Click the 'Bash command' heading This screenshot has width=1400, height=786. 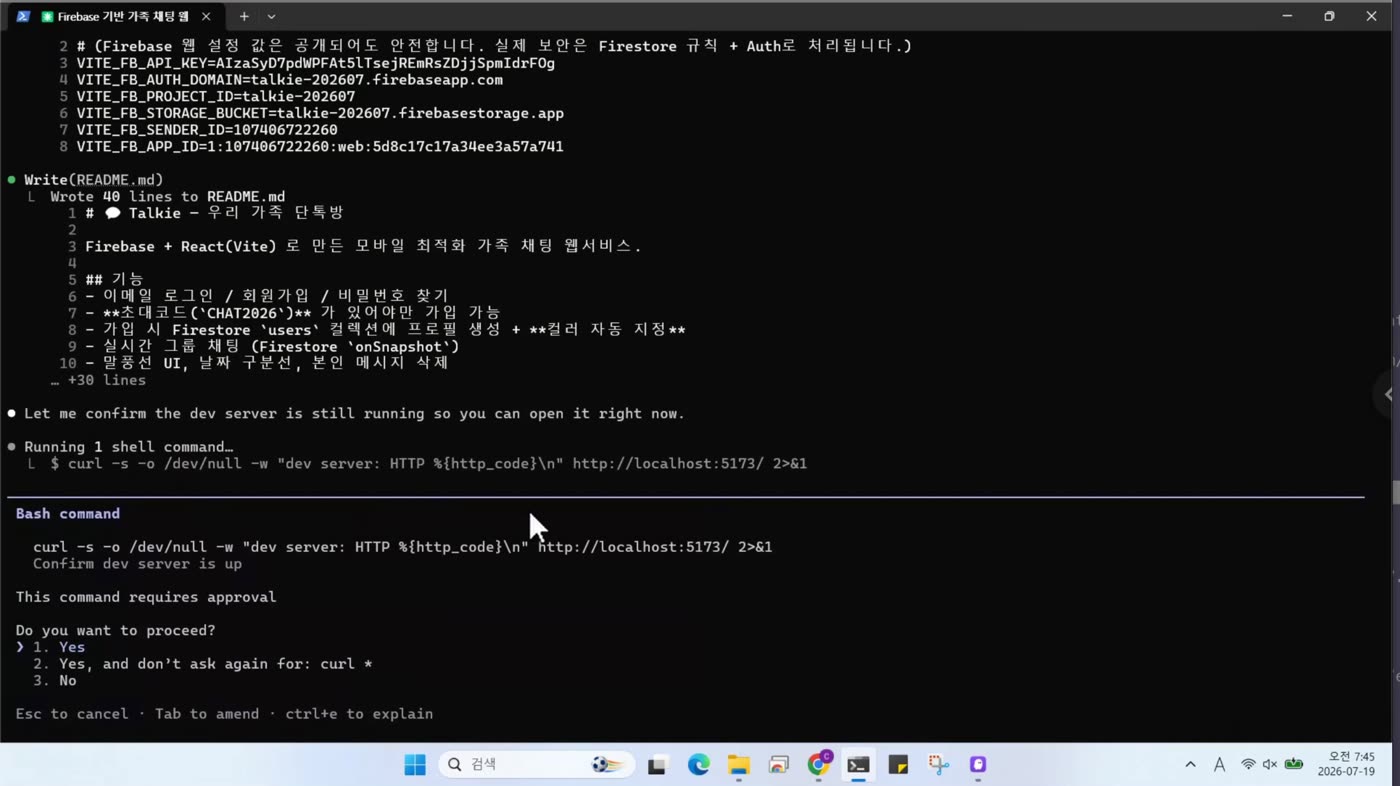[68, 514]
